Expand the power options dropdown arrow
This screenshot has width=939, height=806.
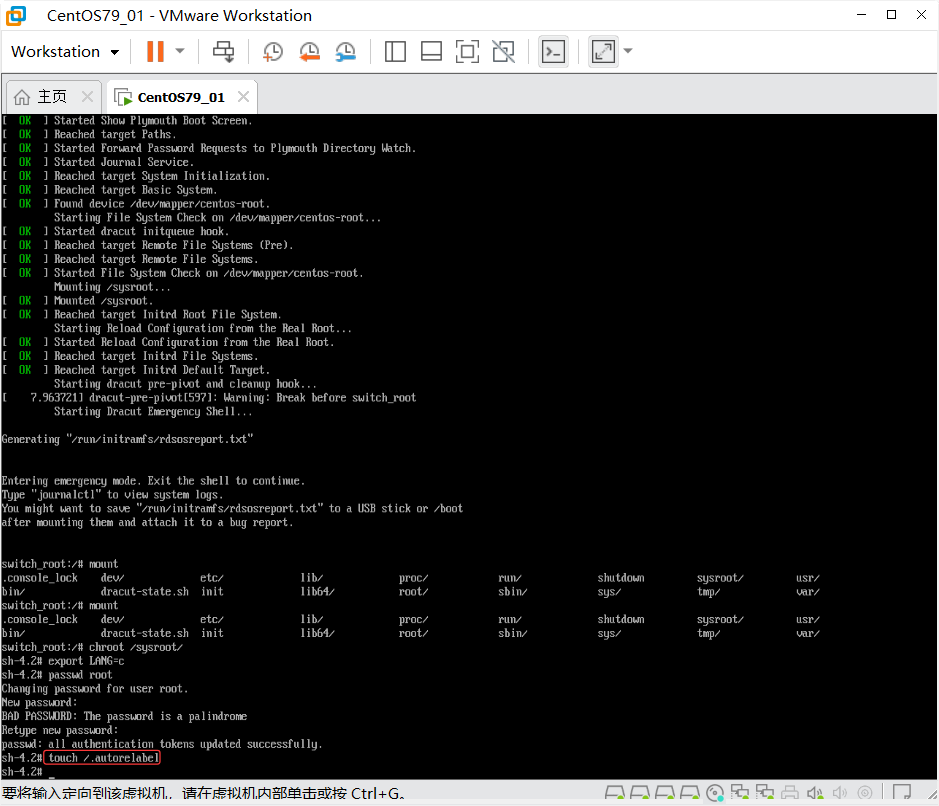point(180,51)
